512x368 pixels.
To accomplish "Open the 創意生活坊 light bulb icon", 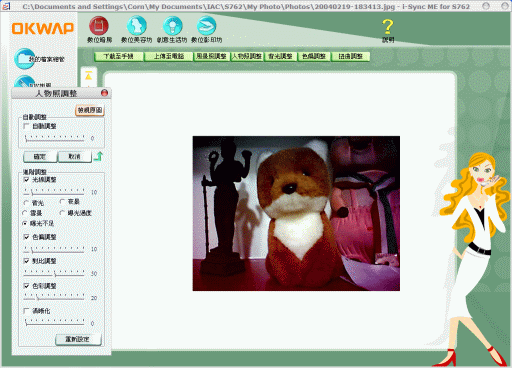I will (x=172, y=26).
